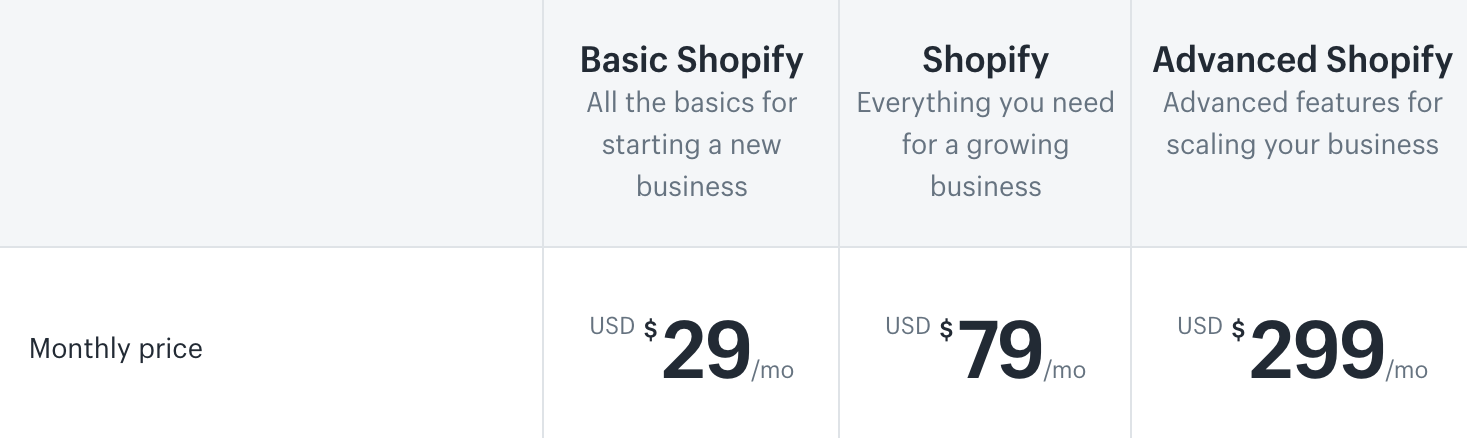Click the USD label beside $299
1467x438 pixels.
pyautogui.click(x=1200, y=326)
